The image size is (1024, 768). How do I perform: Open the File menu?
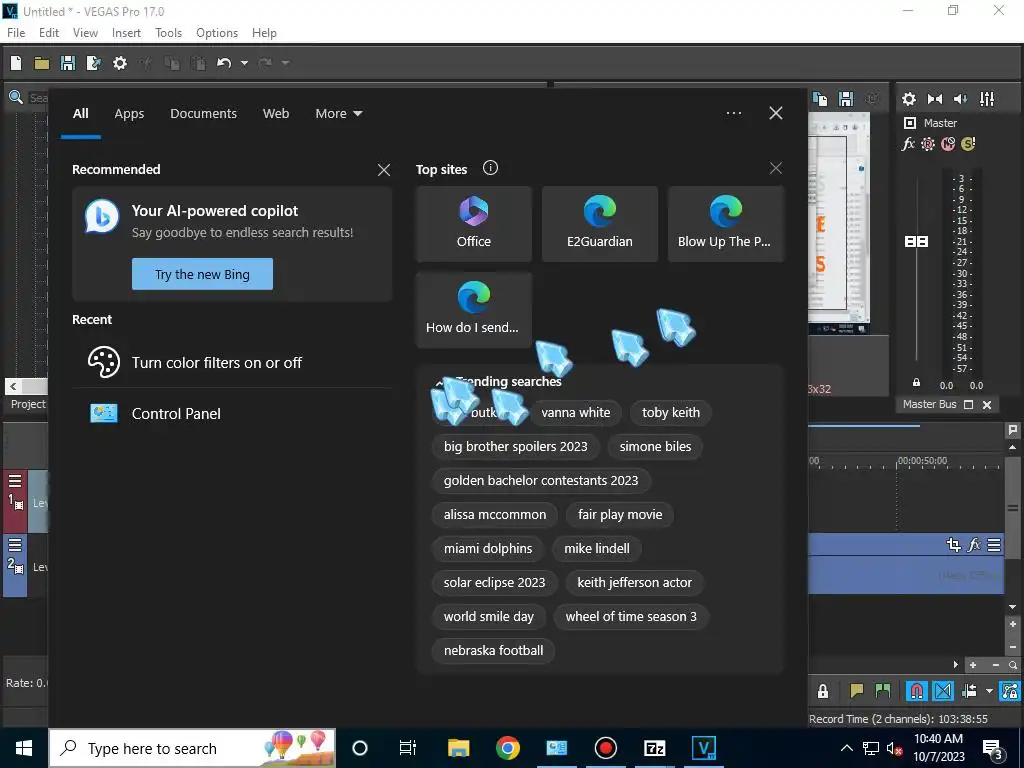tap(16, 33)
